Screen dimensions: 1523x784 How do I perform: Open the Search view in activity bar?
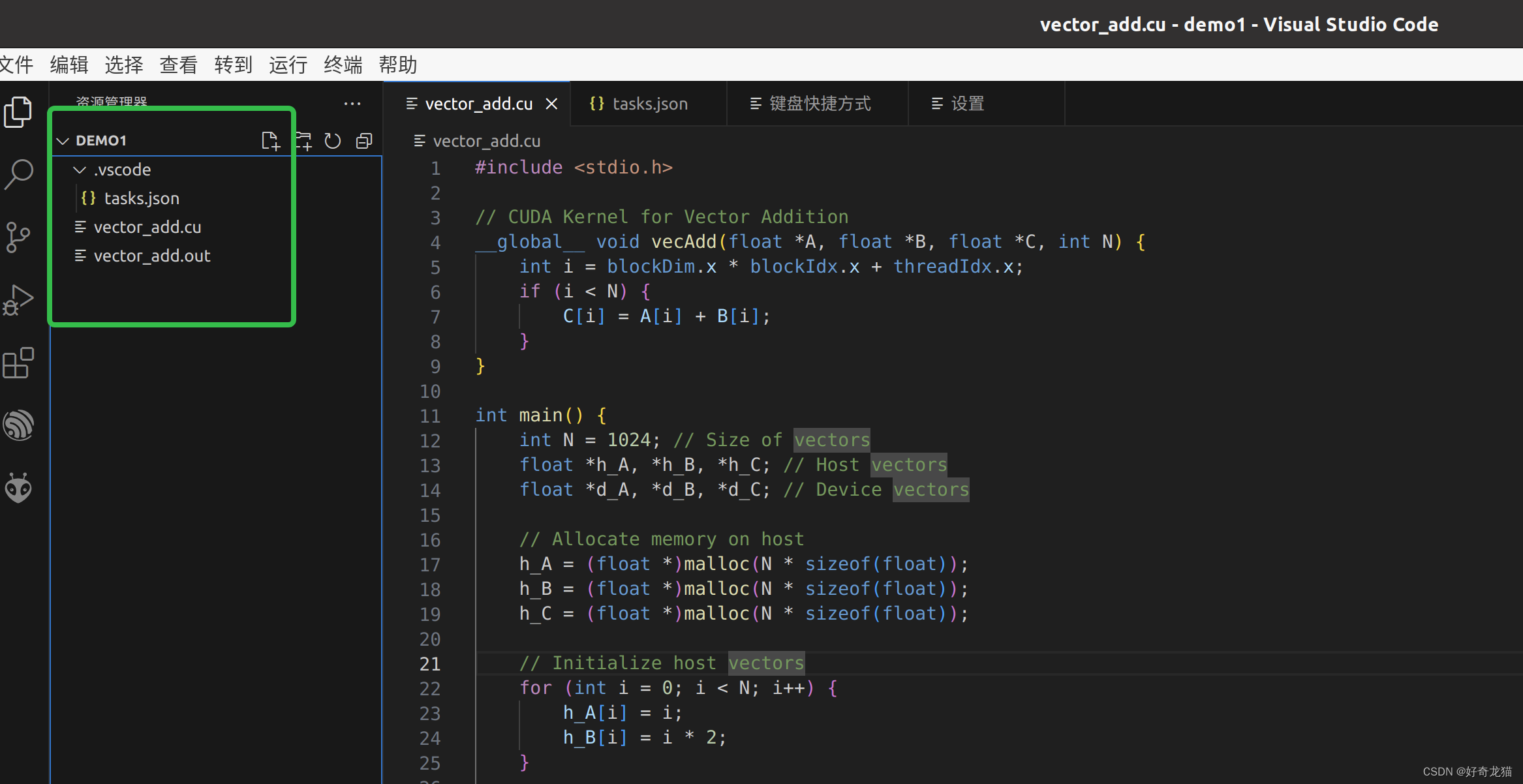click(18, 174)
